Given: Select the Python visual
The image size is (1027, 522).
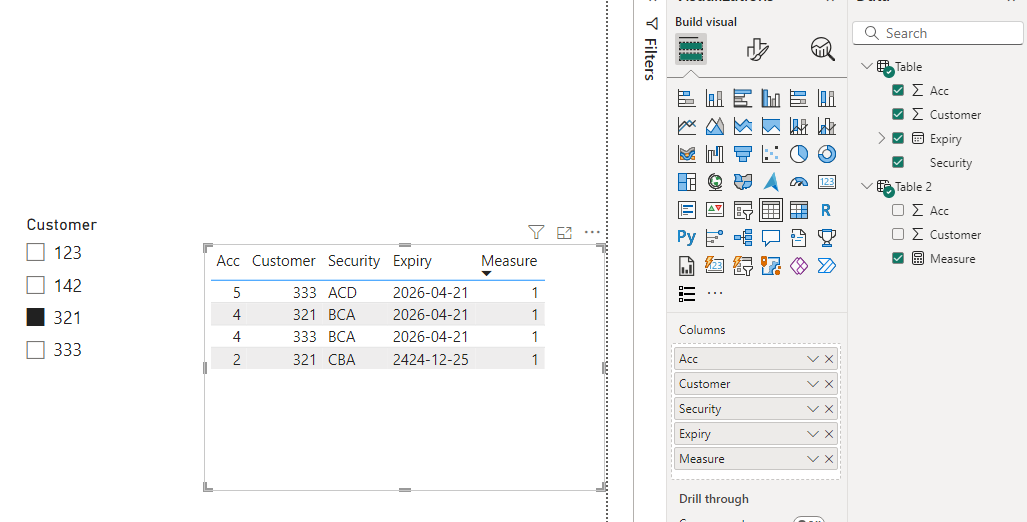Looking at the screenshot, I should pos(686,237).
